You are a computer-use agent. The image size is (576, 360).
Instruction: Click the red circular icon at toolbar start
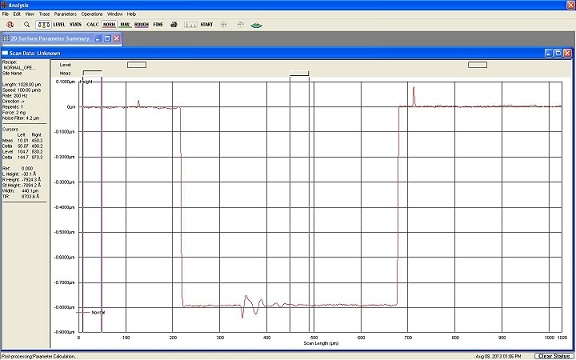click(x=10, y=25)
